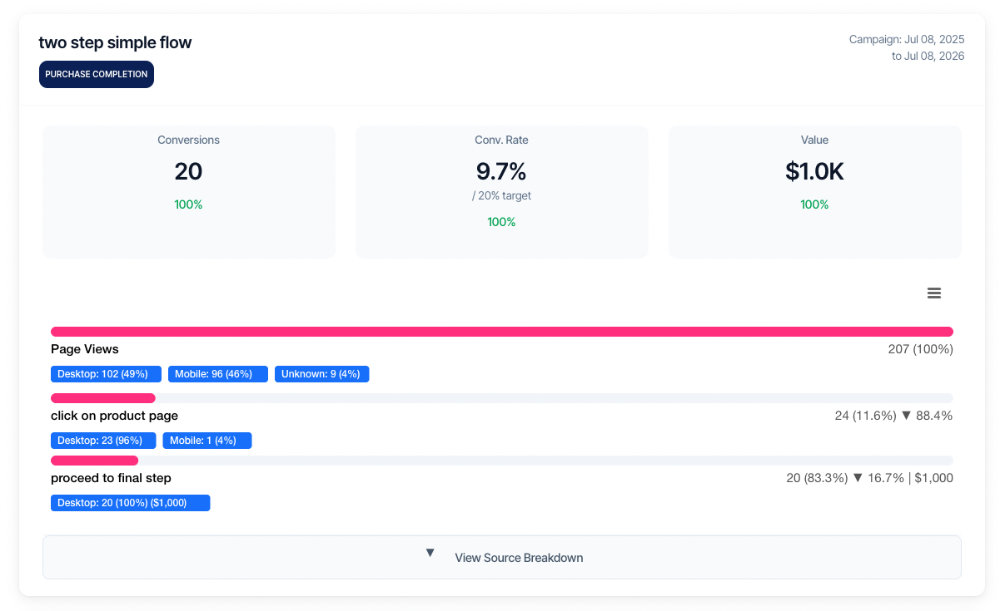Select the Mobile: 1 (4%) chip

click(207, 440)
